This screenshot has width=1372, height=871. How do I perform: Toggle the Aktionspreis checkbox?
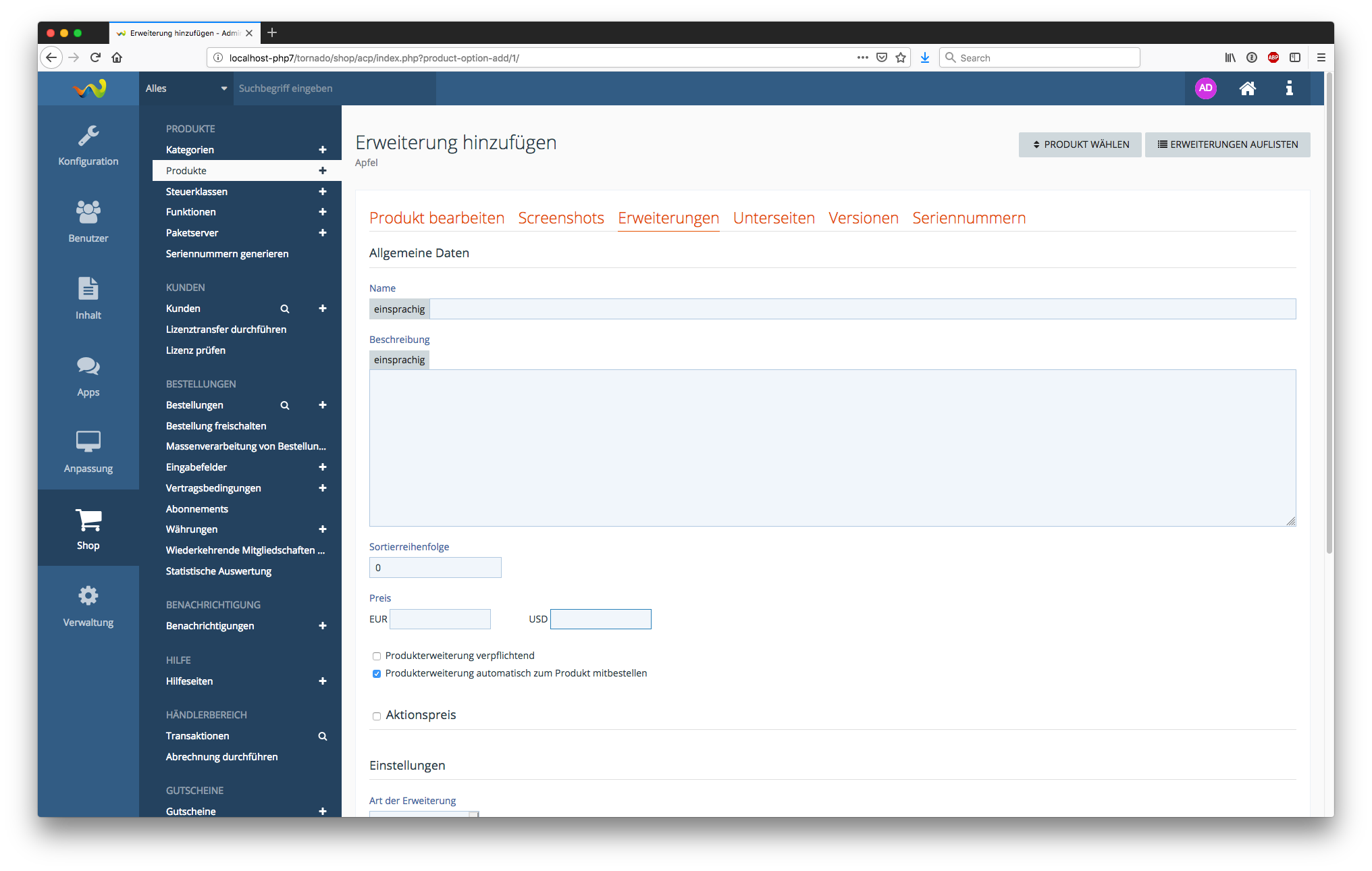click(377, 716)
